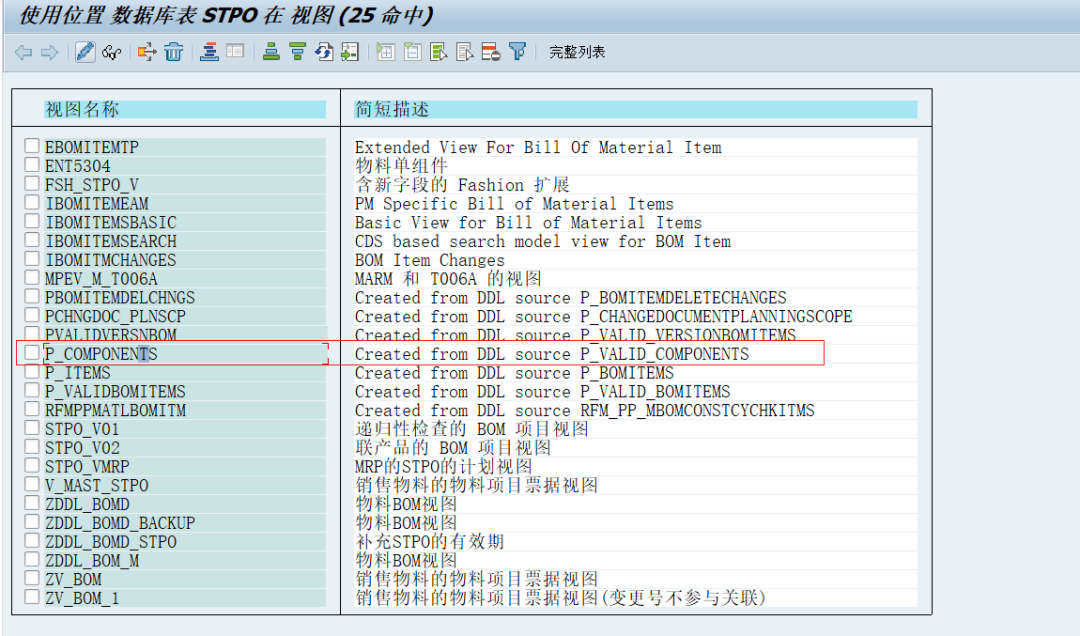Select the P_VALIDBOMITEMS view name
Image resolution: width=1080 pixels, height=636 pixels.
[x=116, y=391]
